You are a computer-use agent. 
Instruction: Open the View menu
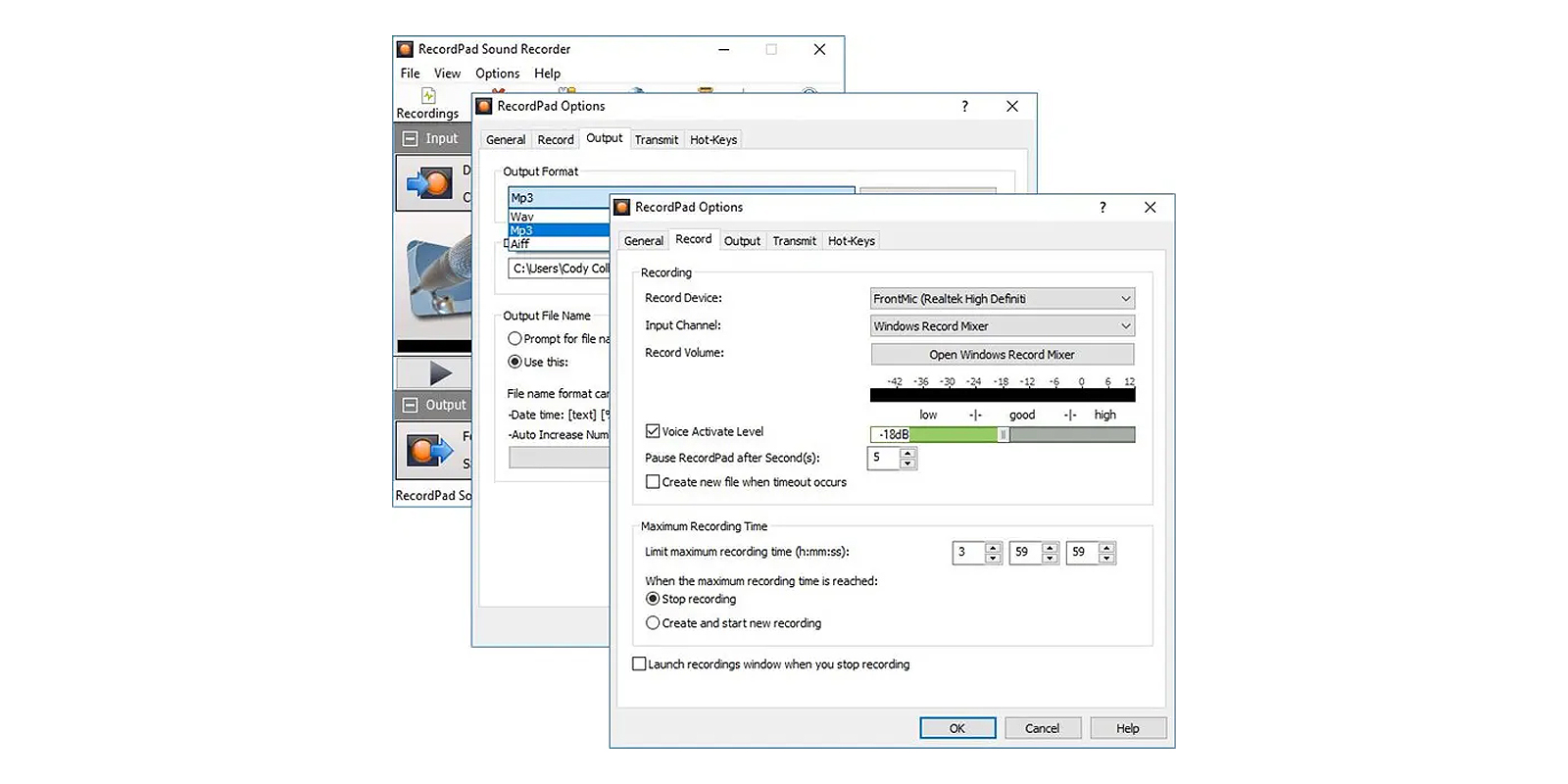447,73
